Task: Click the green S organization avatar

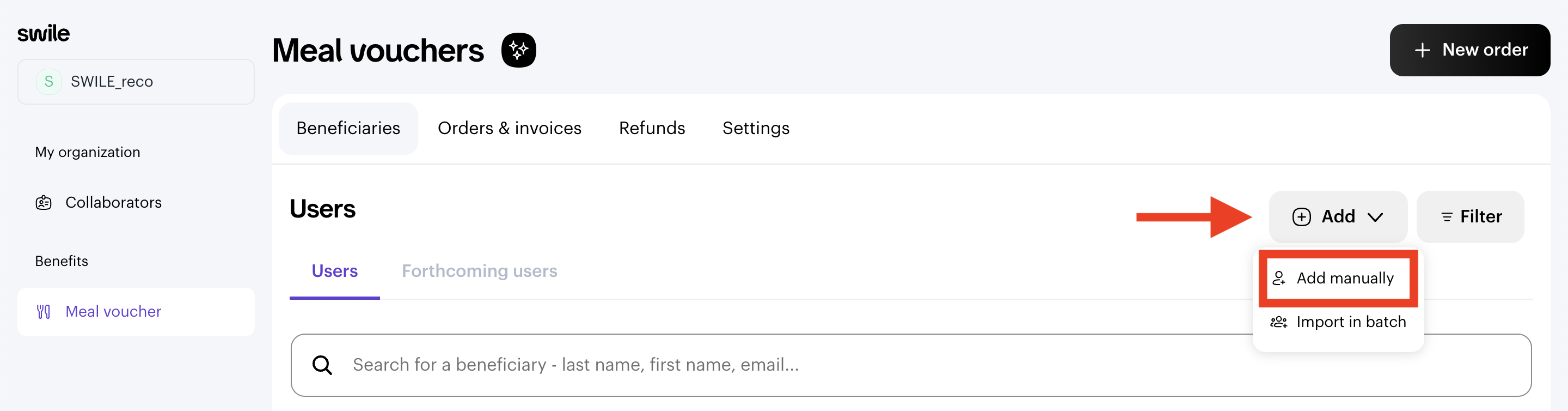Action: point(48,82)
